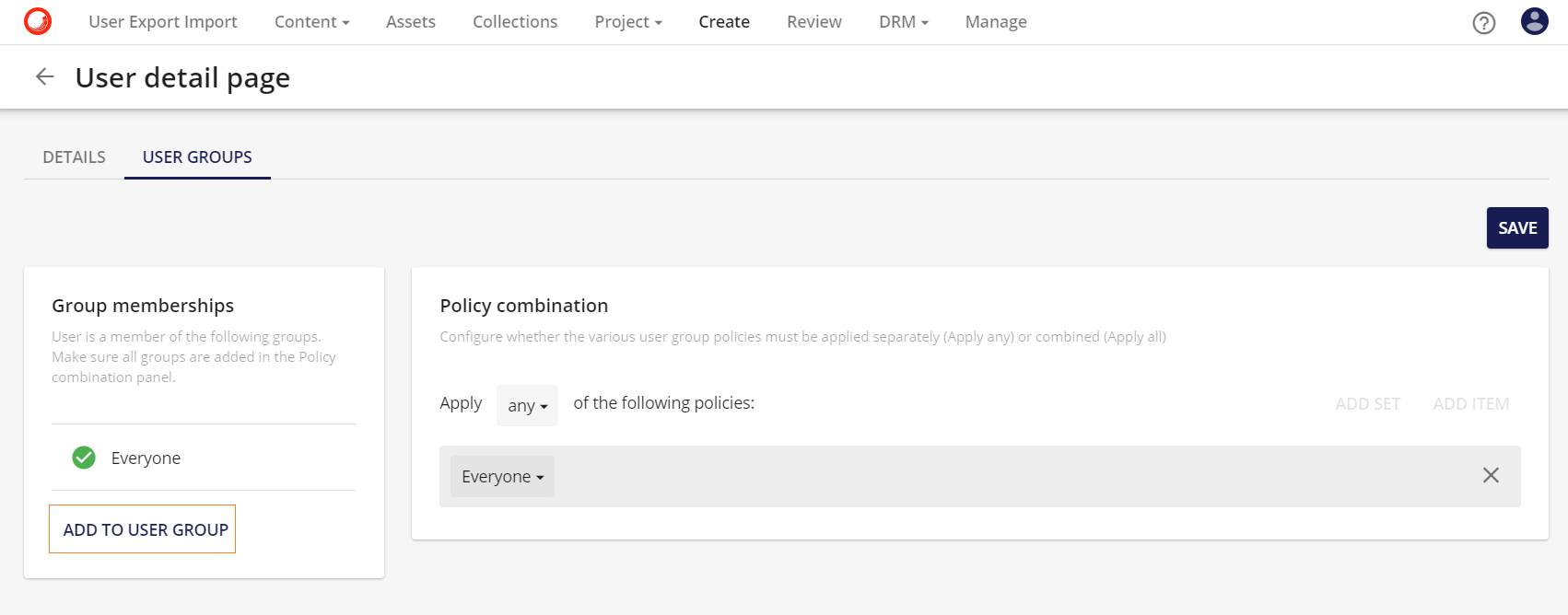The image size is (1568, 615).
Task: Navigate to Assets
Action: [411, 22]
